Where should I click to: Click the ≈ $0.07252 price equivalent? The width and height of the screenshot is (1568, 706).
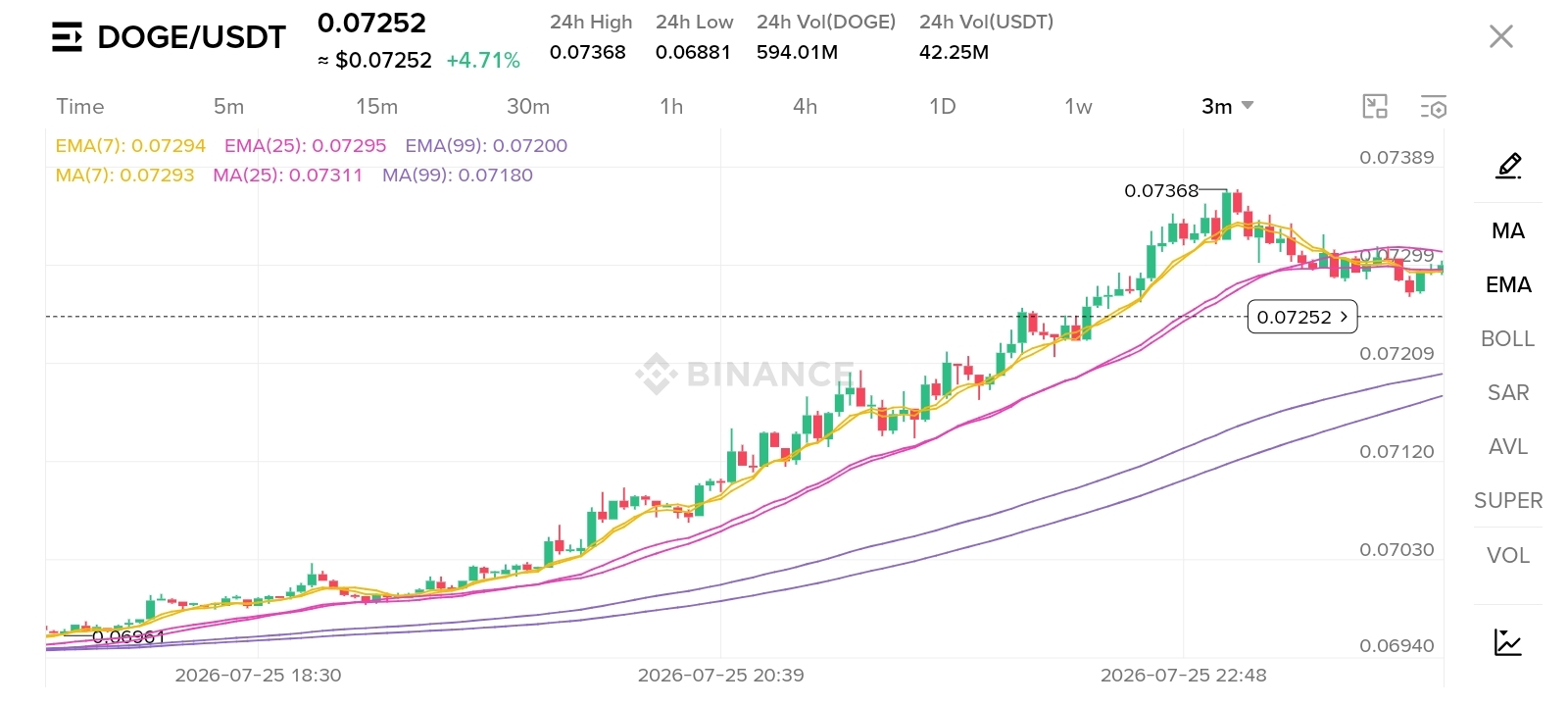(374, 60)
